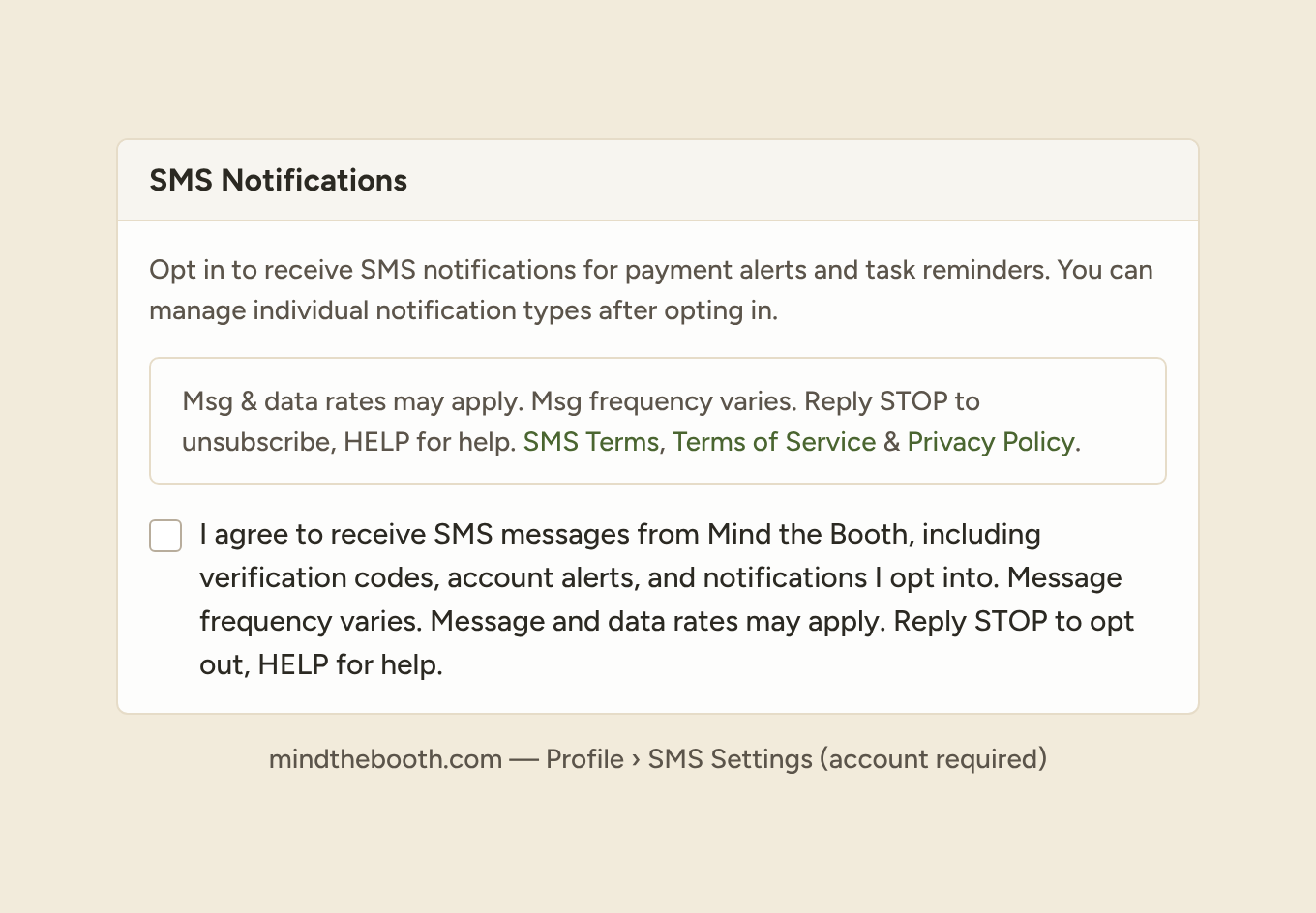Open the SMS Terms link
Viewport: 1316px width, 913px height.
coord(590,442)
